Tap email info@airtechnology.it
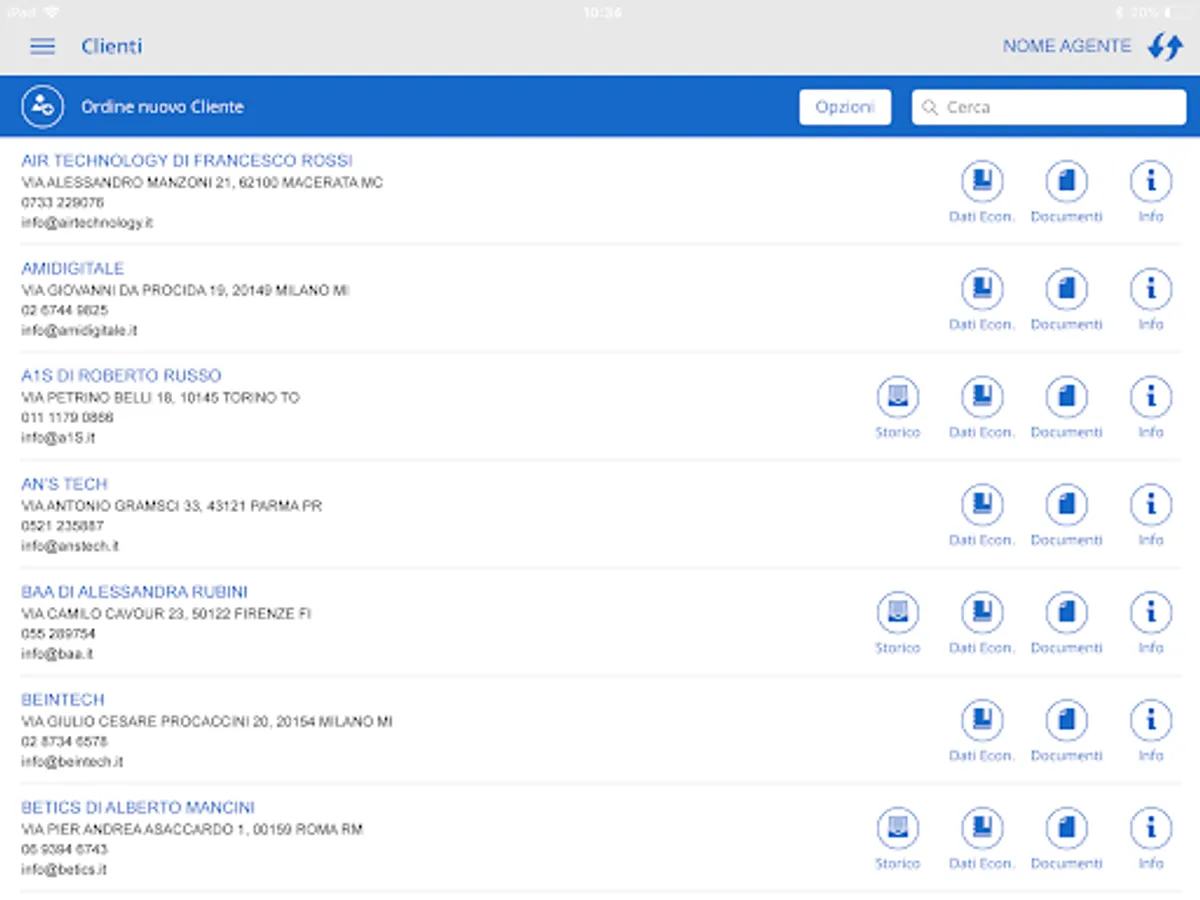 [x=87, y=223]
